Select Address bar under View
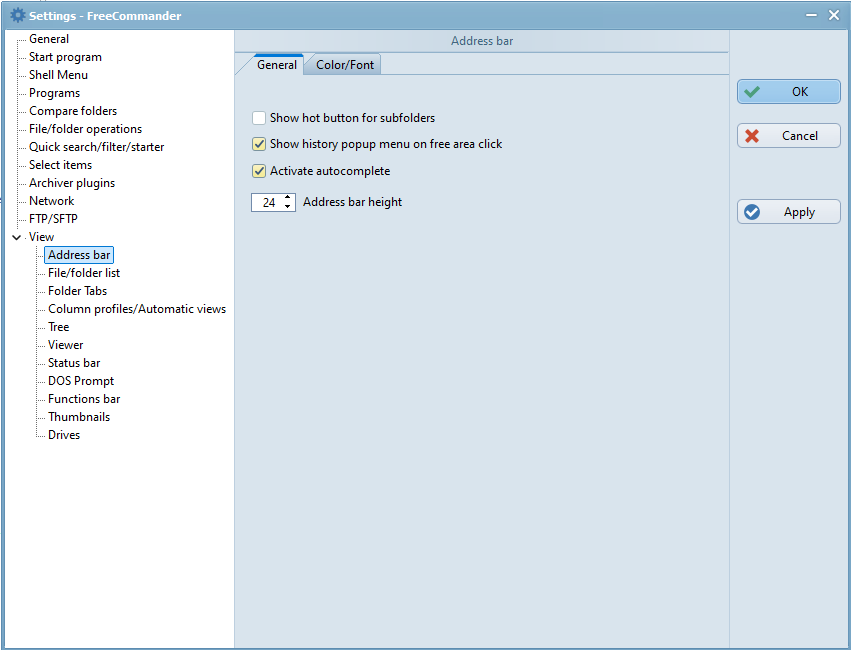Image resolution: width=851 pixels, height=650 pixels. click(x=79, y=255)
